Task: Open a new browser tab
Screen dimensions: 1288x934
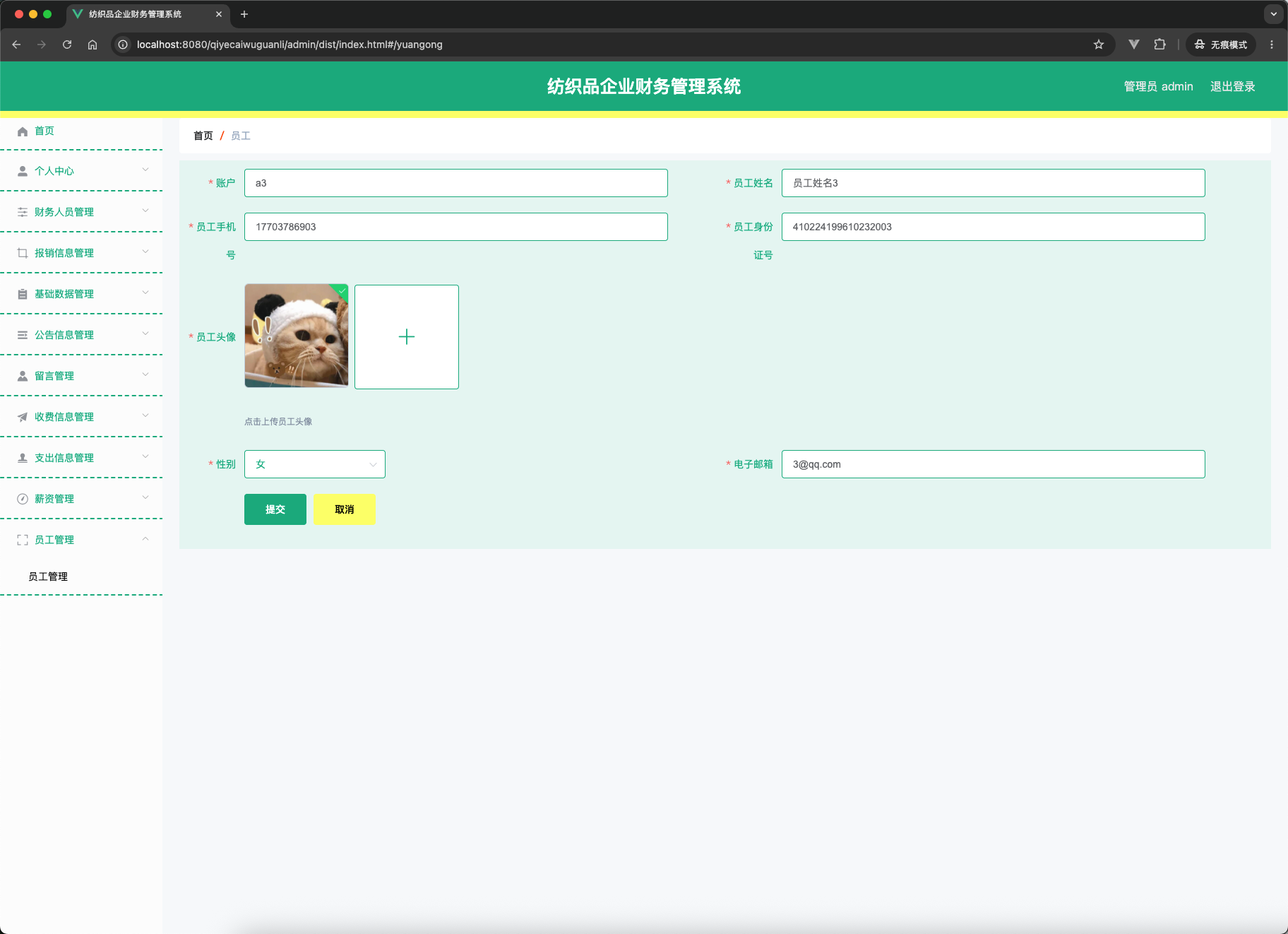Action: [244, 14]
